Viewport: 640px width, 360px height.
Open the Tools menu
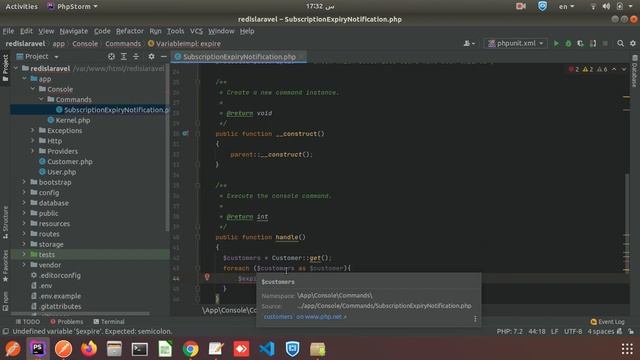[x=175, y=31]
